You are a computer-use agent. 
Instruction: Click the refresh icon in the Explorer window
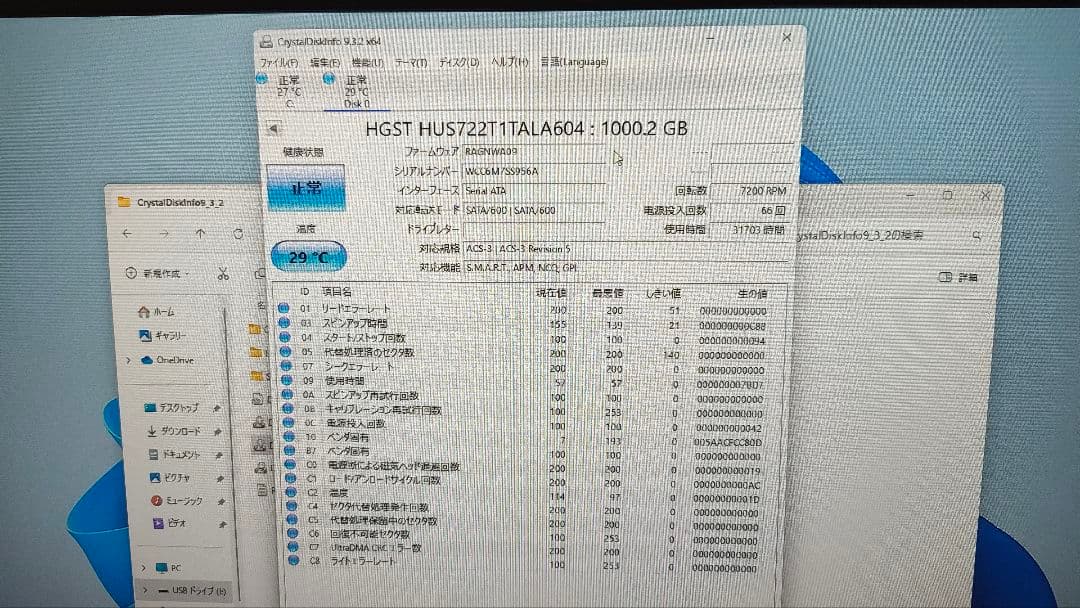click(238, 234)
